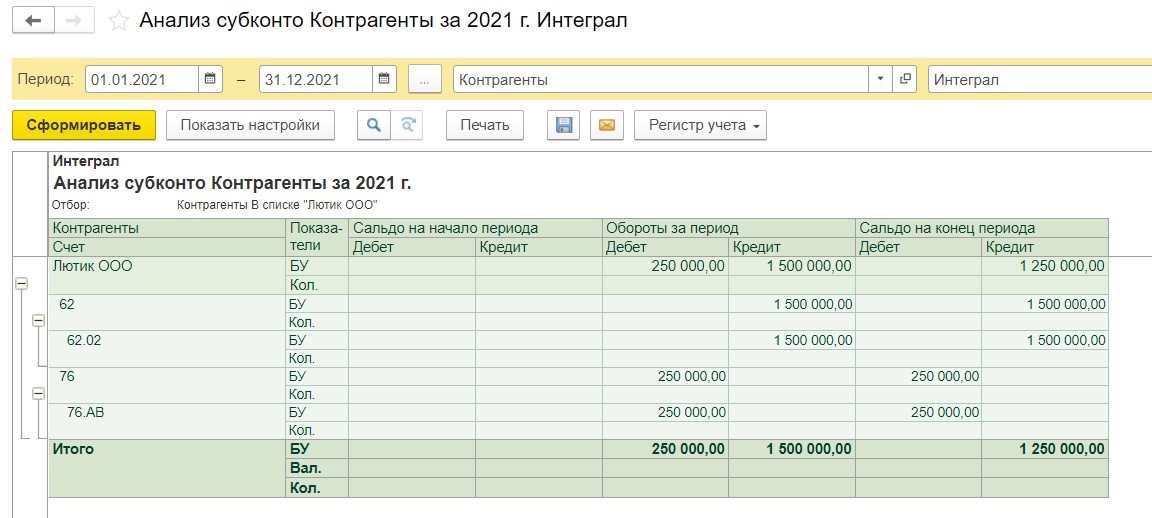Image resolution: width=1152 pixels, height=518 pixels.
Task: Collapse the account 62 group
Action: click(38, 320)
